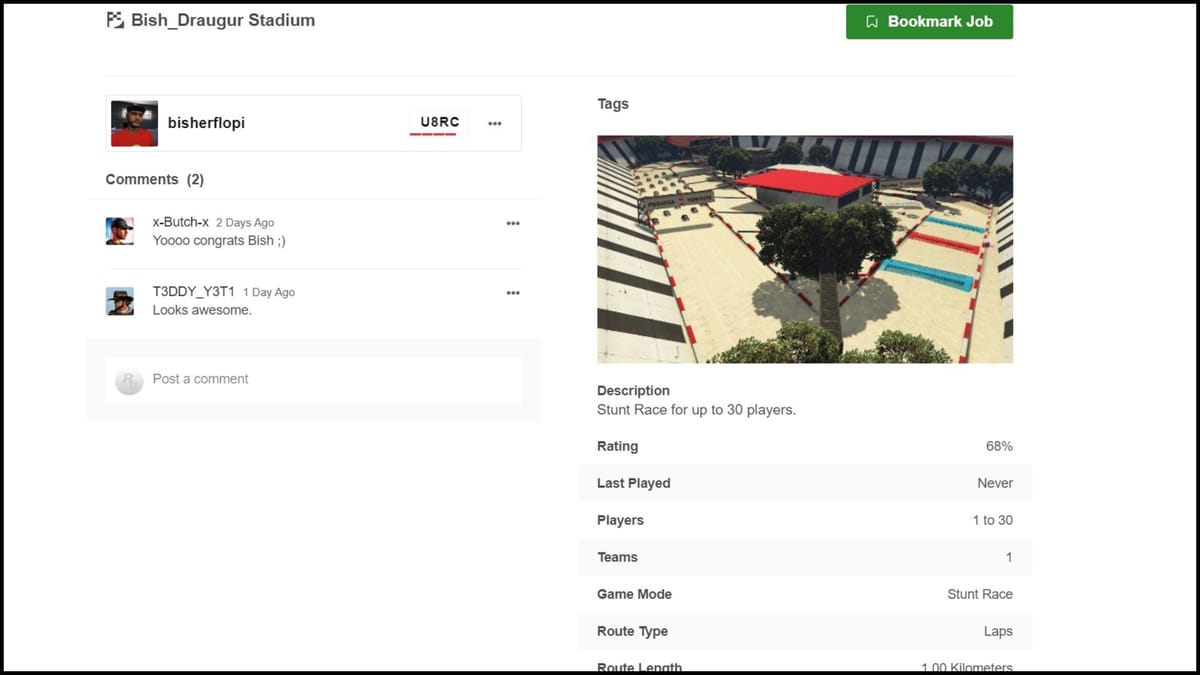Click bisherflopi's profile avatar
The width and height of the screenshot is (1200, 675).
pyautogui.click(x=133, y=122)
